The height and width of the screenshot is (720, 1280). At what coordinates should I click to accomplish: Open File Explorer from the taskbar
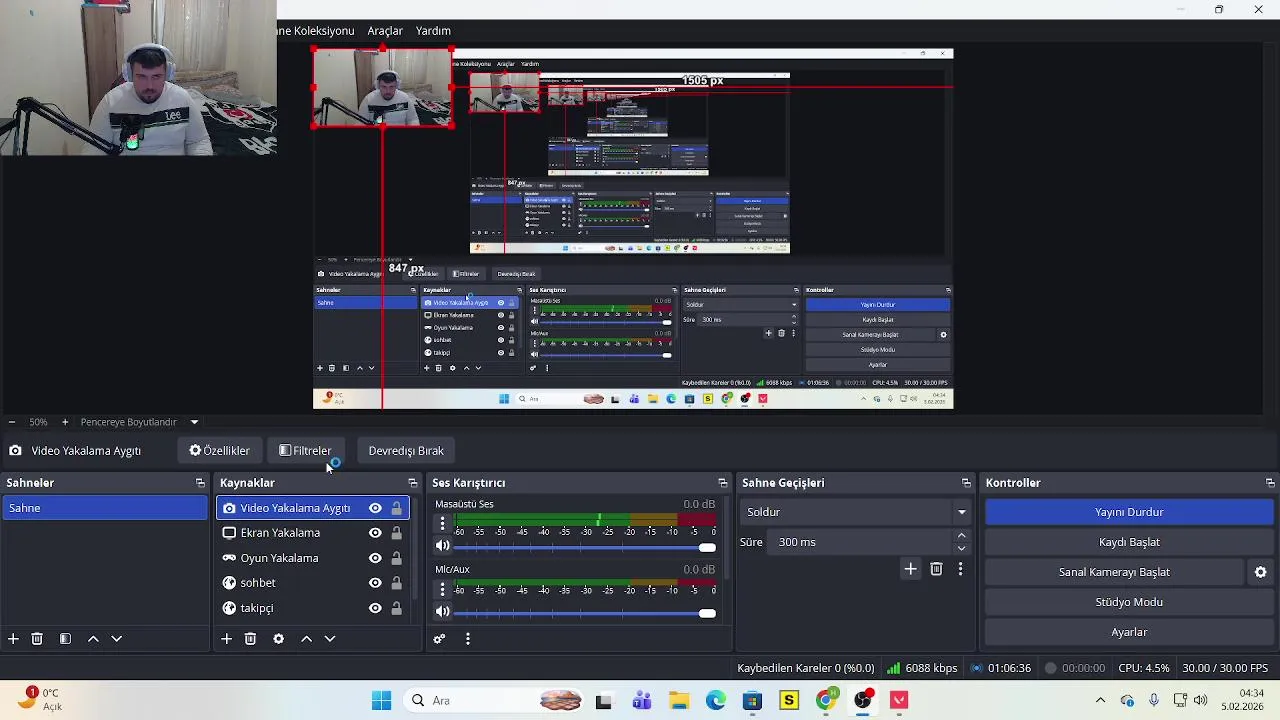[679, 700]
